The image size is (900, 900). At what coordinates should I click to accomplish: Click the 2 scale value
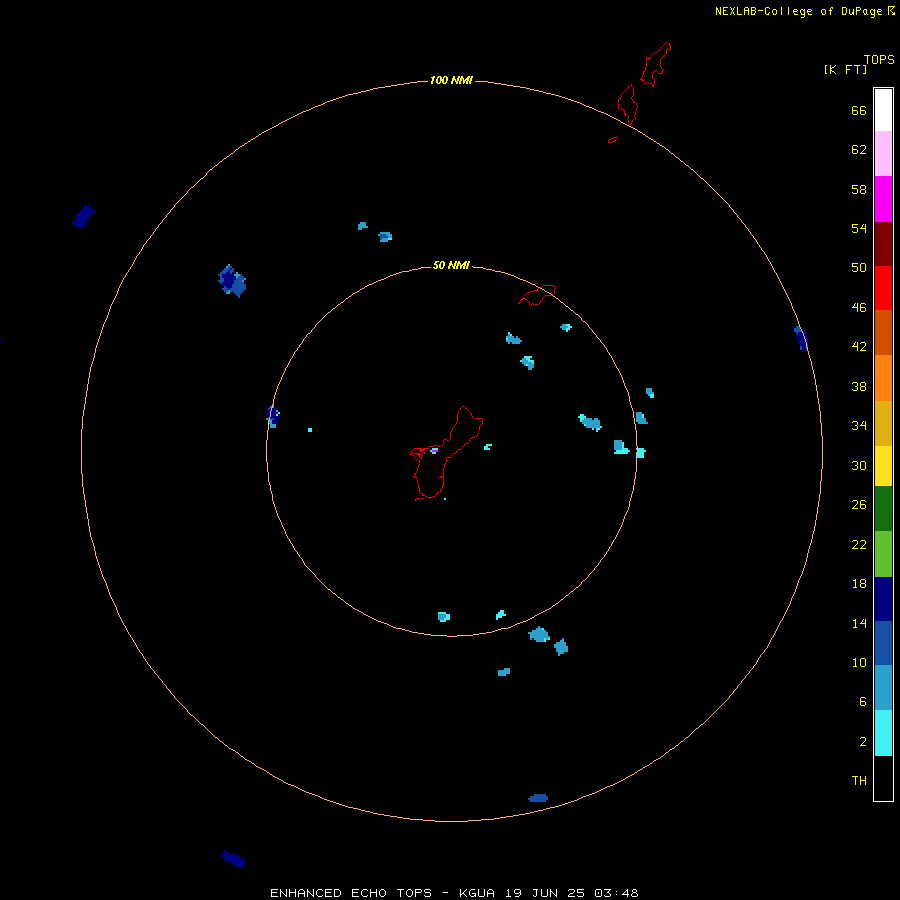tap(863, 741)
